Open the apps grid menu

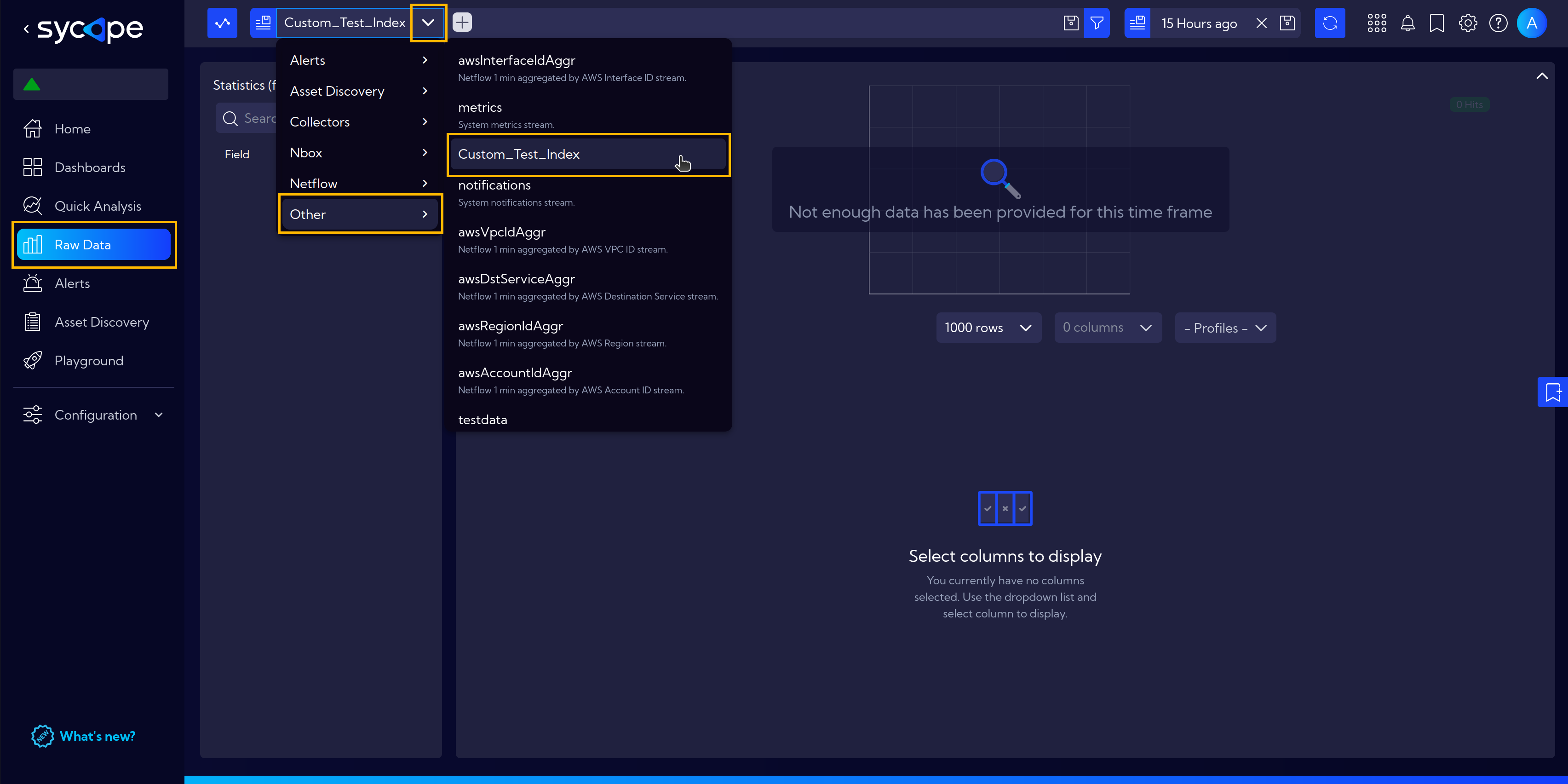(1376, 23)
